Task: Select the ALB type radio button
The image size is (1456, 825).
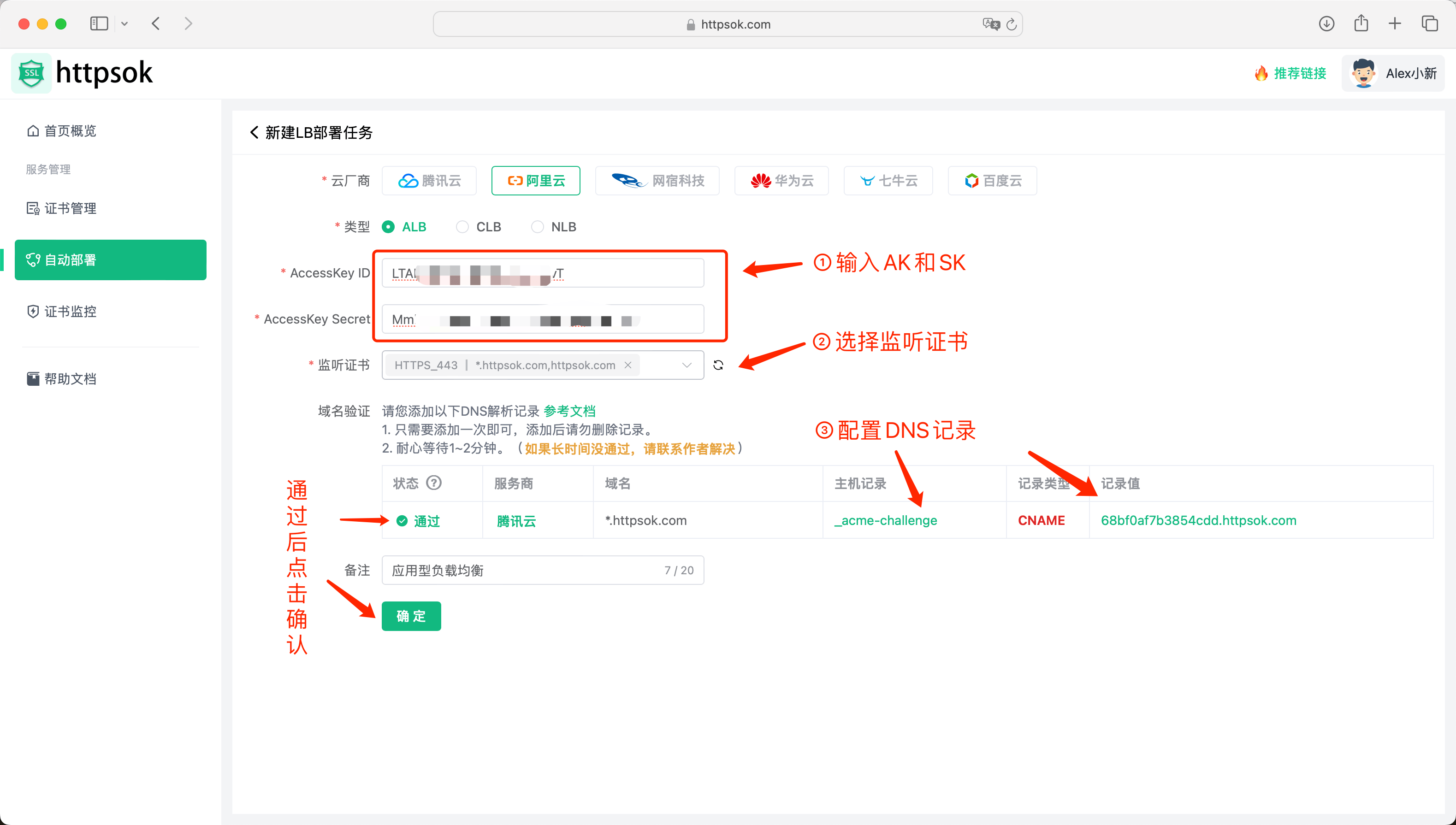Action: pos(388,227)
